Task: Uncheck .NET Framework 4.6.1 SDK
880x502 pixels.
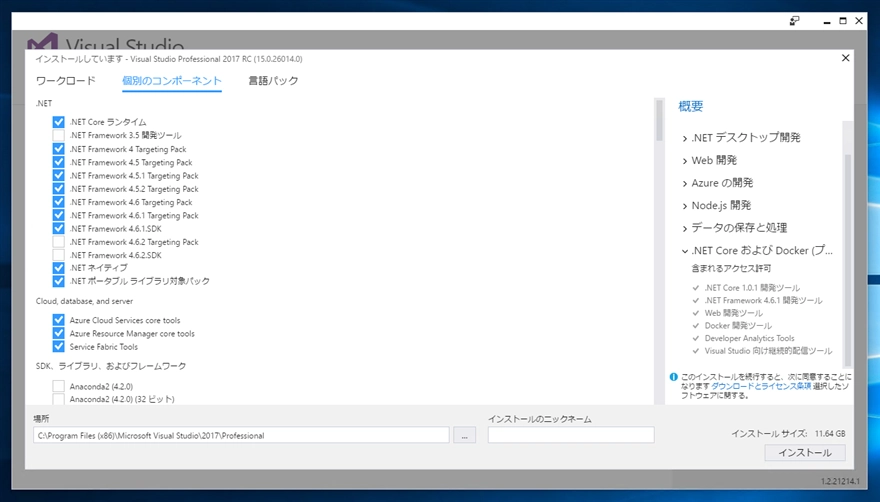Action: pos(58,229)
